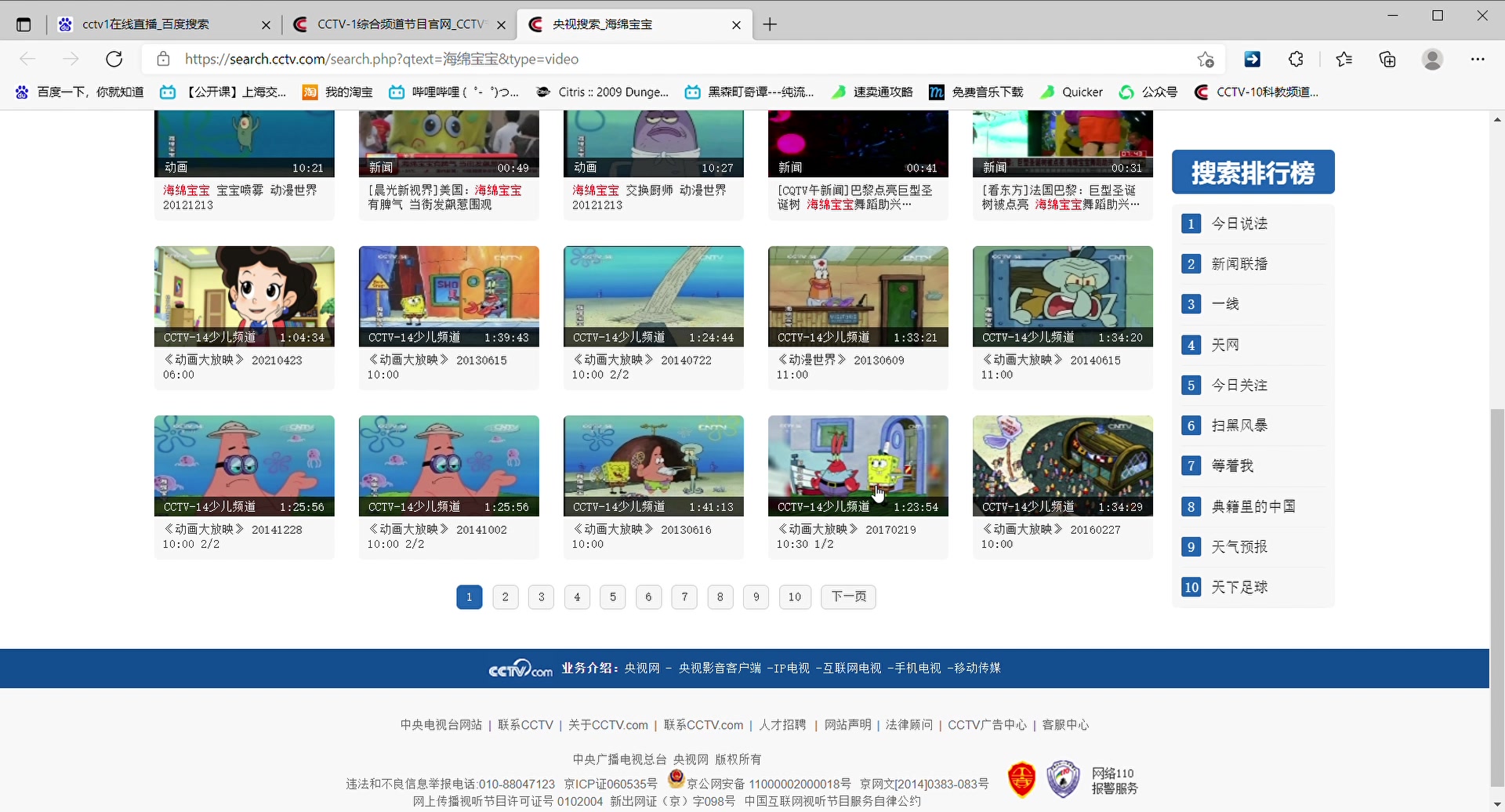Open the Collections icon
Image resolution: width=1505 pixels, height=812 pixels.
1387,59
